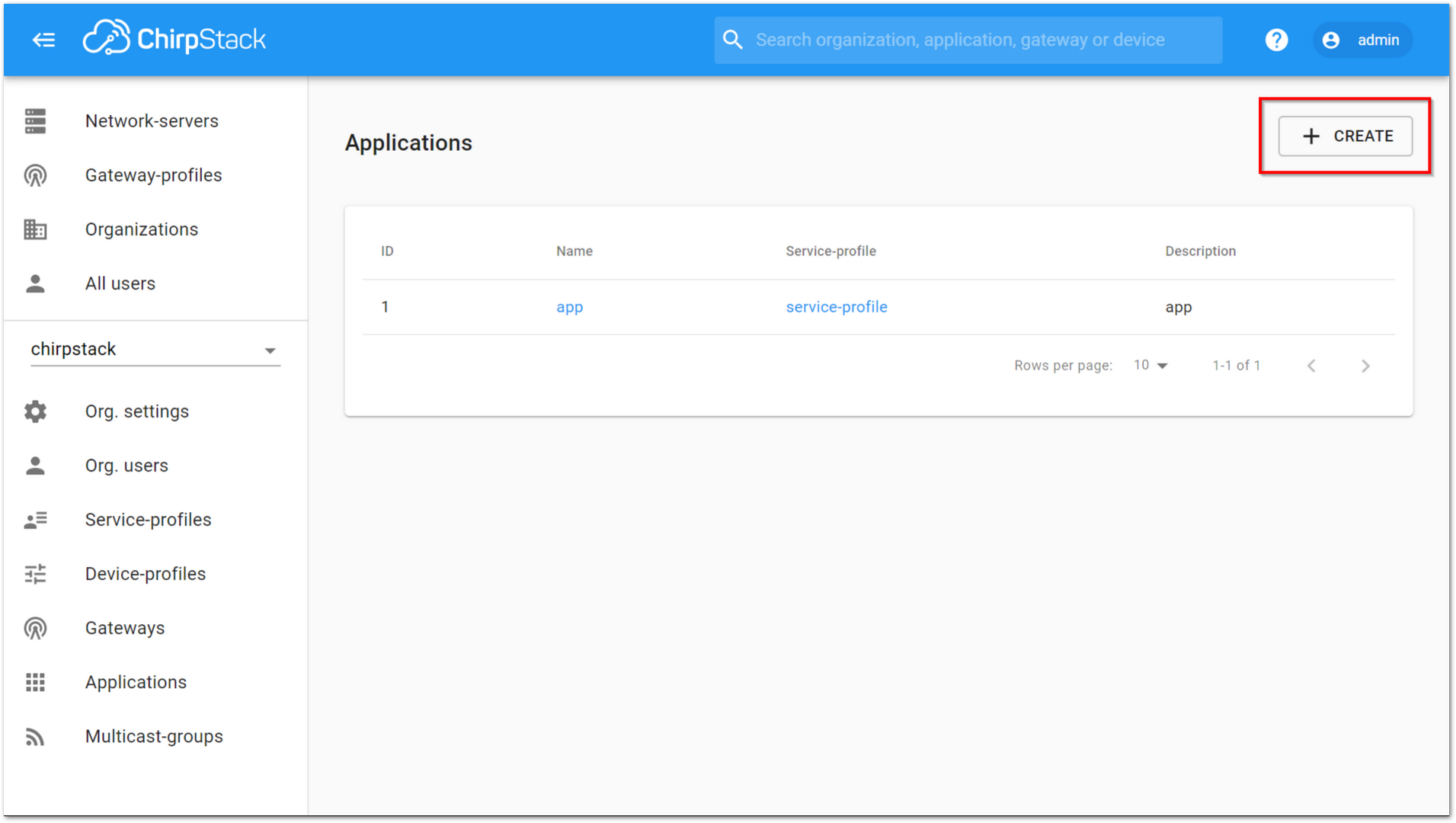Click the ChirpStack title text
The image size is (1456, 823).
(x=201, y=40)
